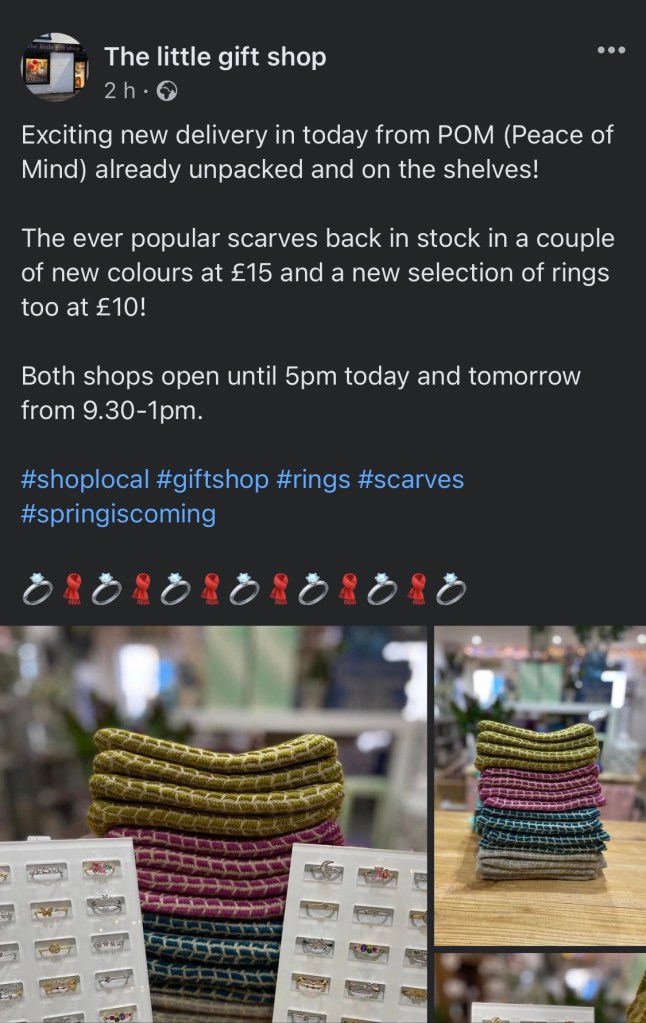The height and width of the screenshot is (1023, 646).
Task: Tap The little gift shop profile picture
Action: pyautogui.click(x=54, y=67)
